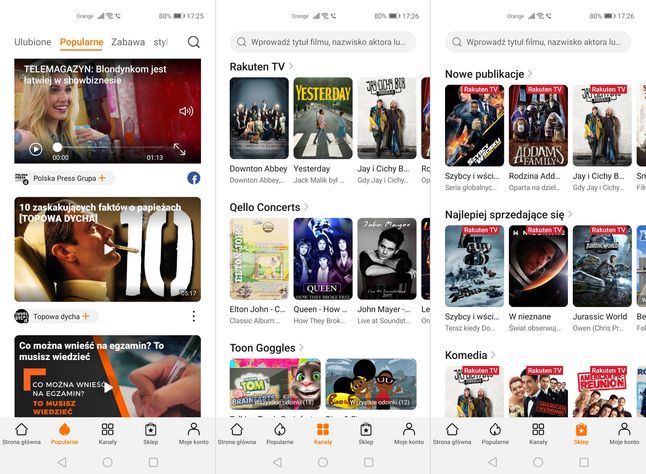Focus search field in right Sklep screen

pos(538,42)
